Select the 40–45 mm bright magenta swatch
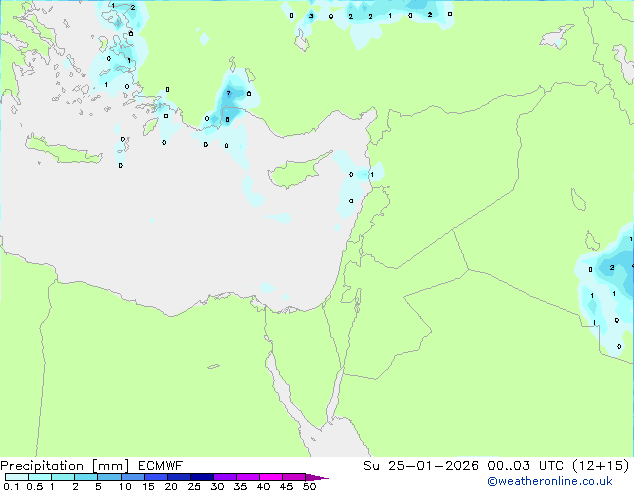The image size is (634, 490). 271,477
